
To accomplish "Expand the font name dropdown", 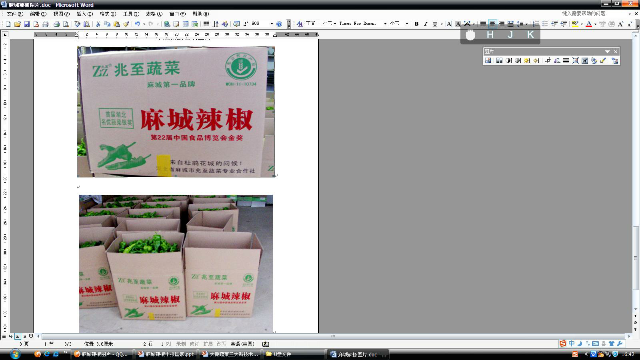I will point(385,24).
